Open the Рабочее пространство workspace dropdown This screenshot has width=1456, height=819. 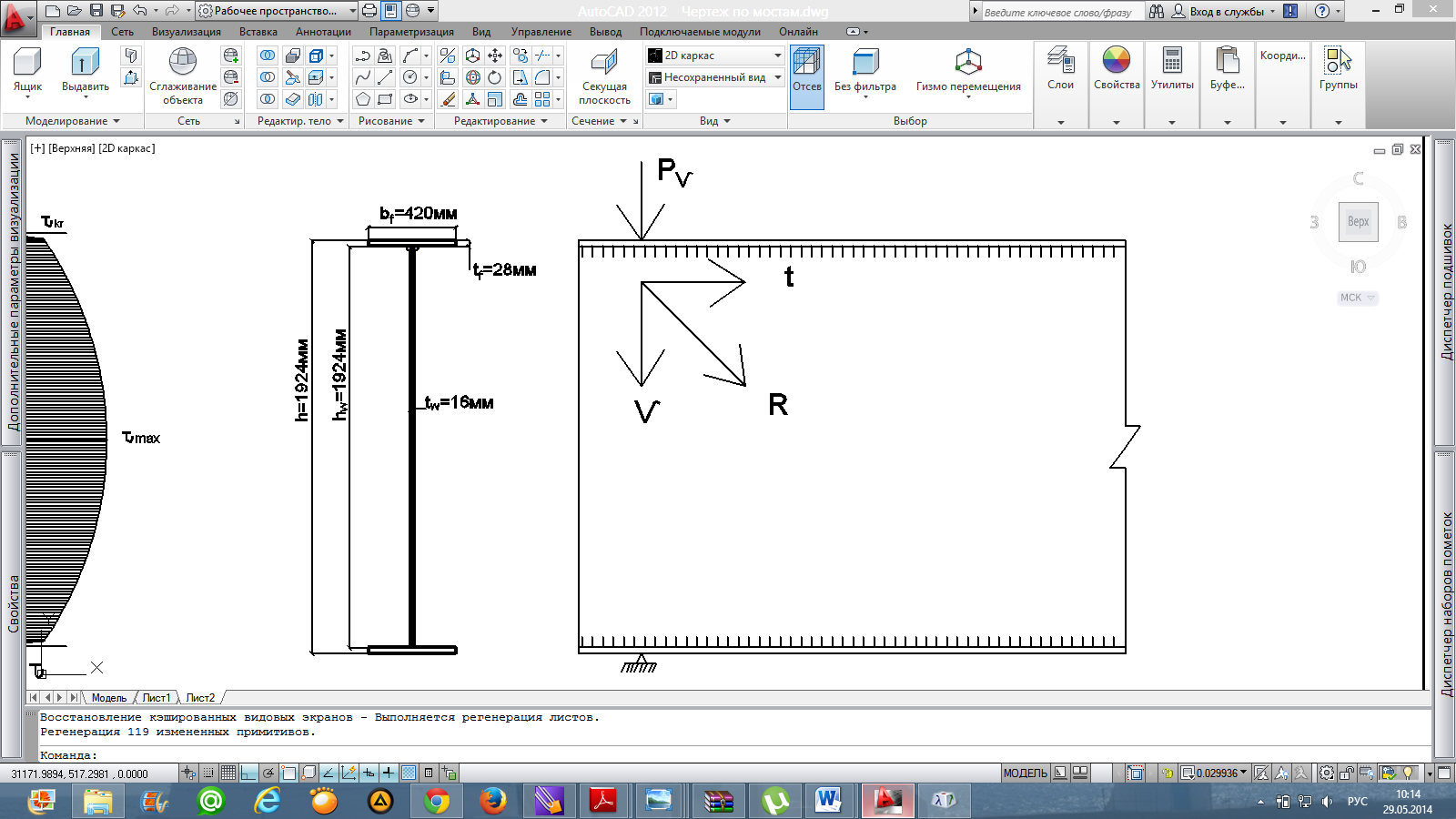(278, 11)
